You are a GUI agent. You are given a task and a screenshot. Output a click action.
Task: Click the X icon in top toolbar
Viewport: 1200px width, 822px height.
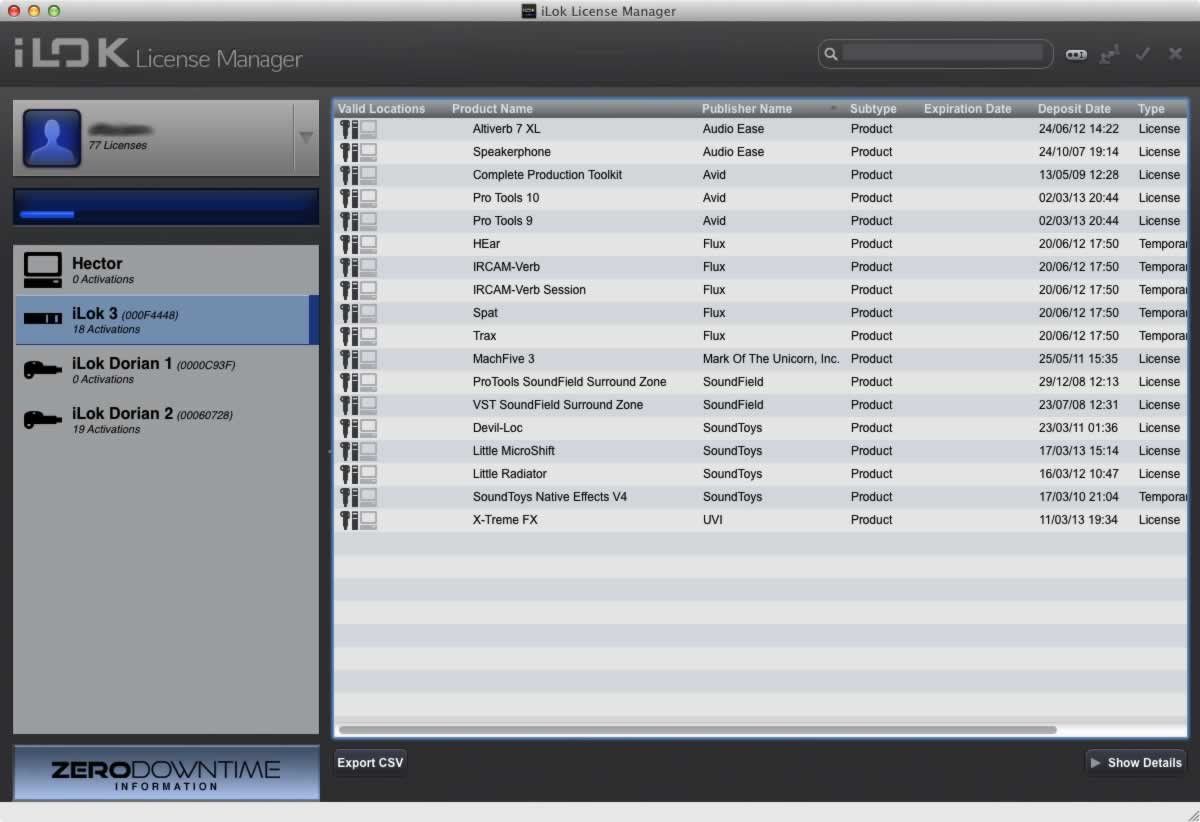(1175, 55)
